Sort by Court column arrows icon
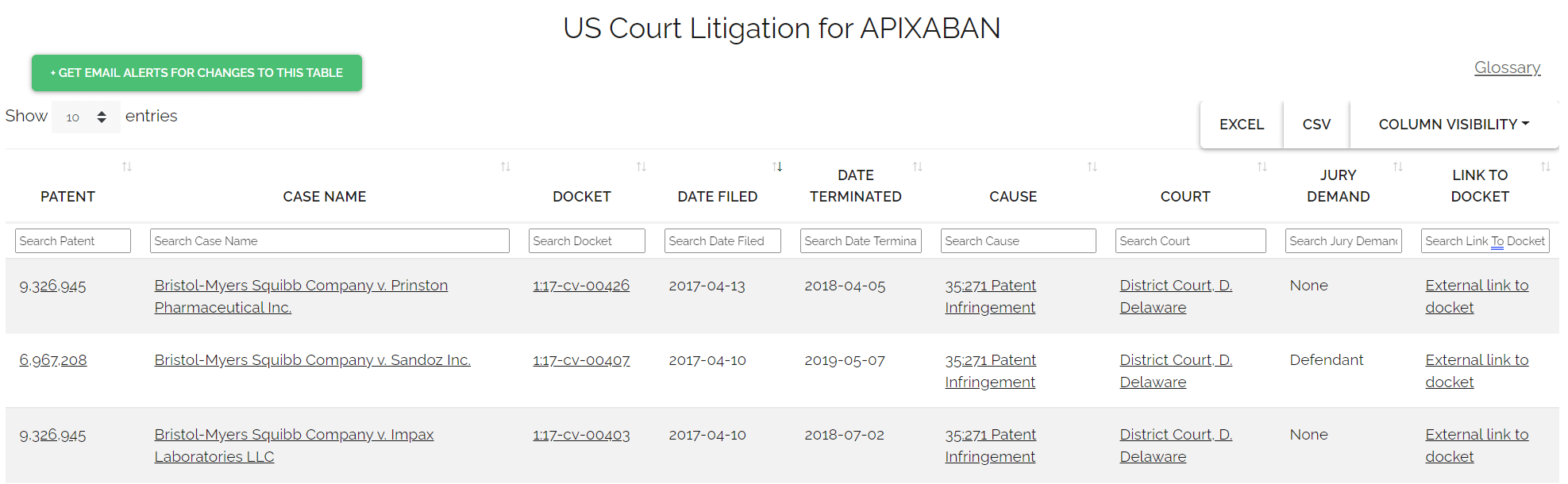The image size is (1568, 484). click(1262, 167)
